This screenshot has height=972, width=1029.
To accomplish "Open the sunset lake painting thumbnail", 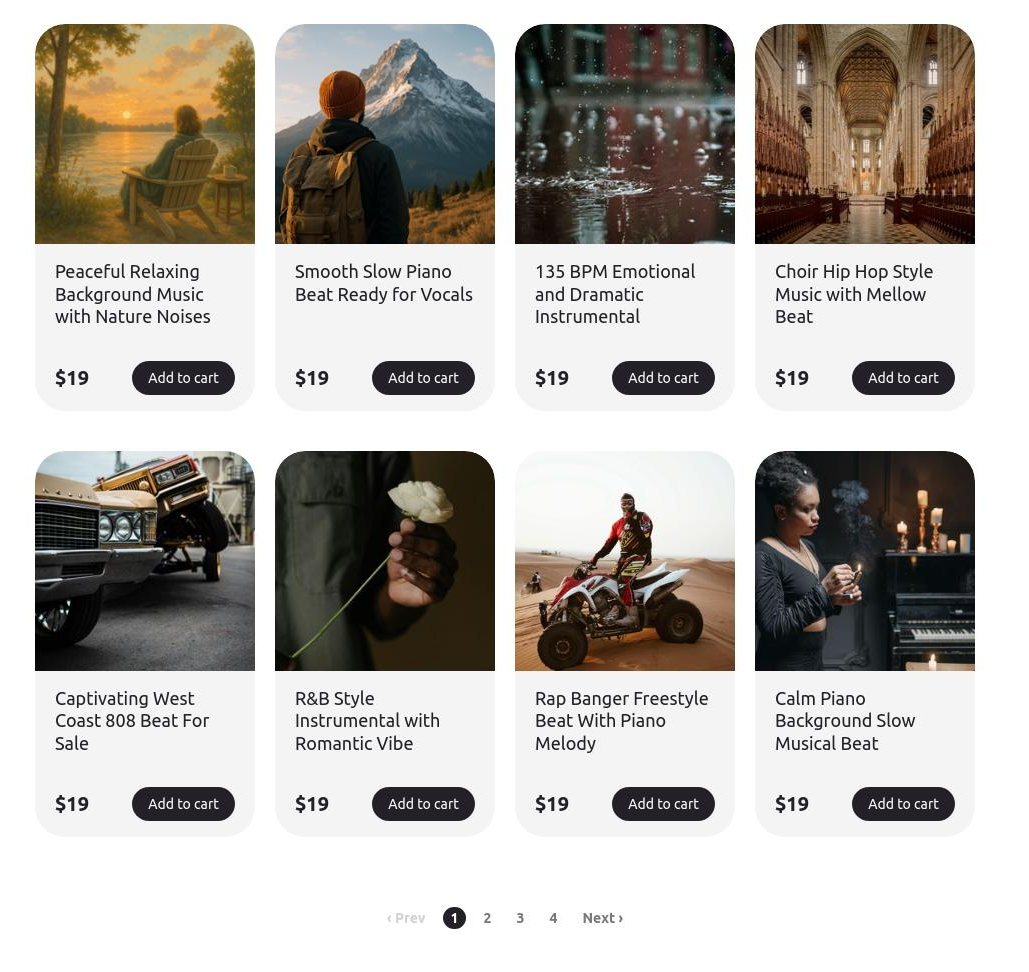I will pyautogui.click(x=145, y=134).
